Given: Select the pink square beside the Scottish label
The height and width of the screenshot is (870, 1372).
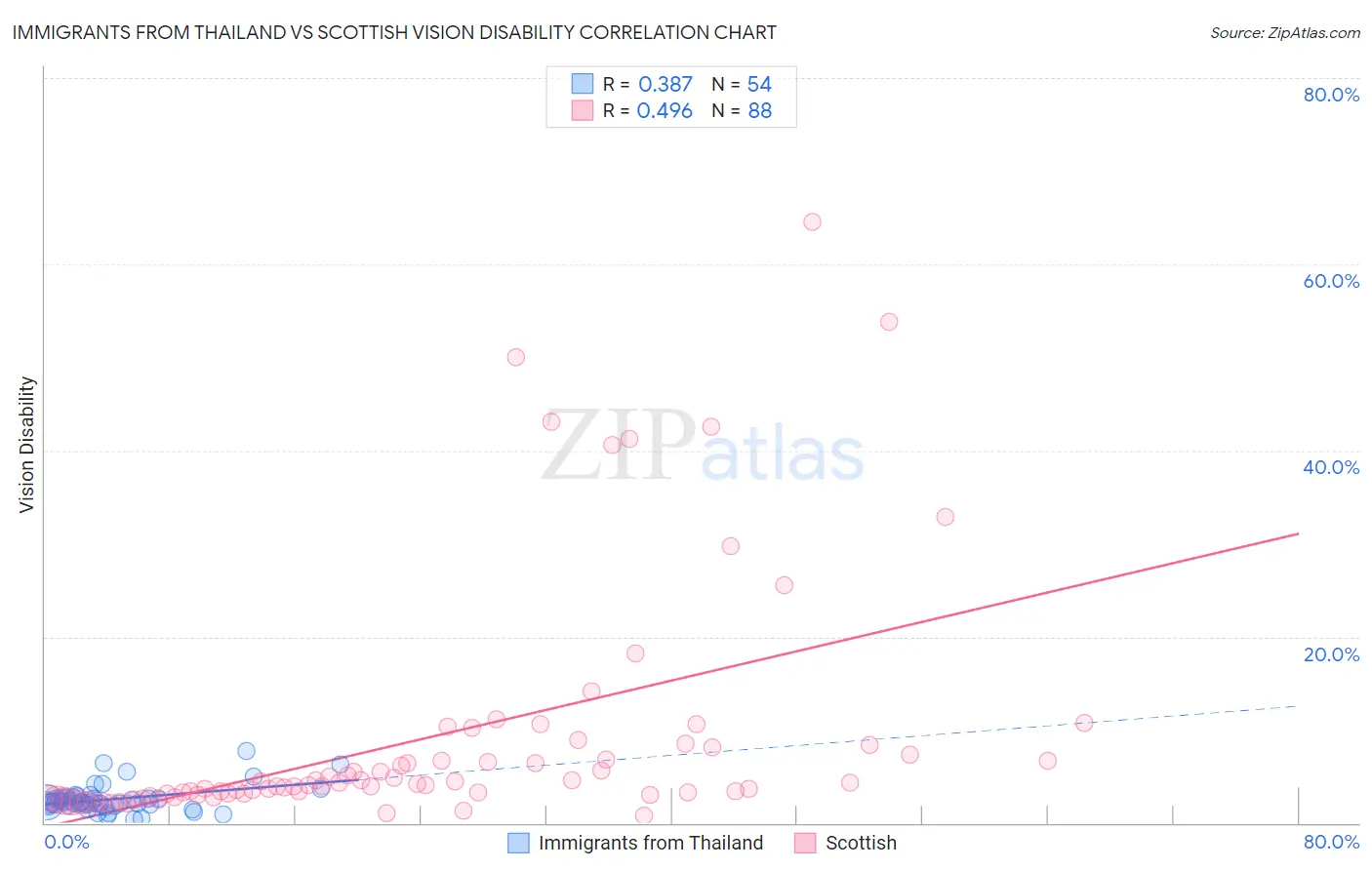Looking at the screenshot, I should pyautogui.click(x=804, y=843).
